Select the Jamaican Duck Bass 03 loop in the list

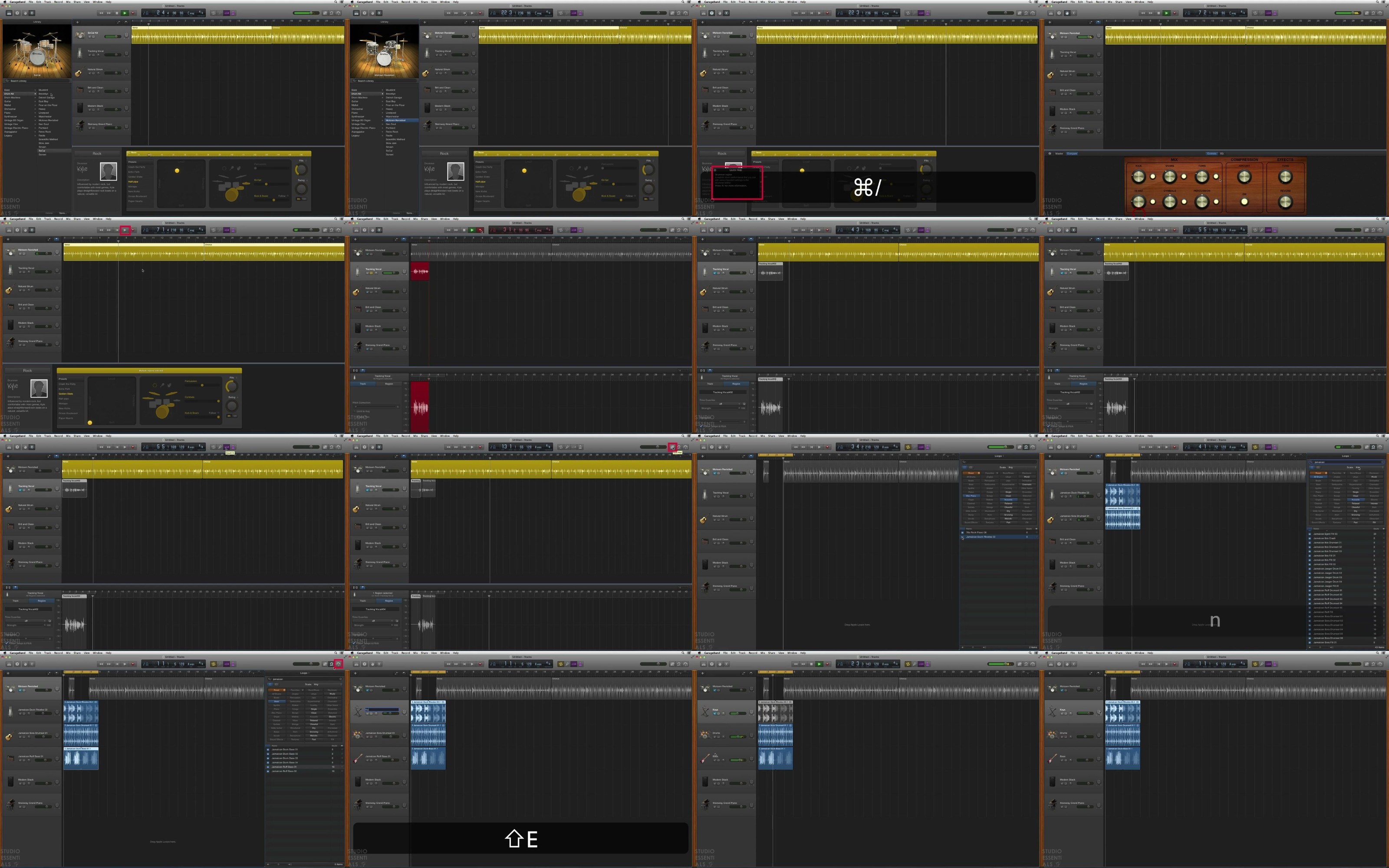point(285,758)
